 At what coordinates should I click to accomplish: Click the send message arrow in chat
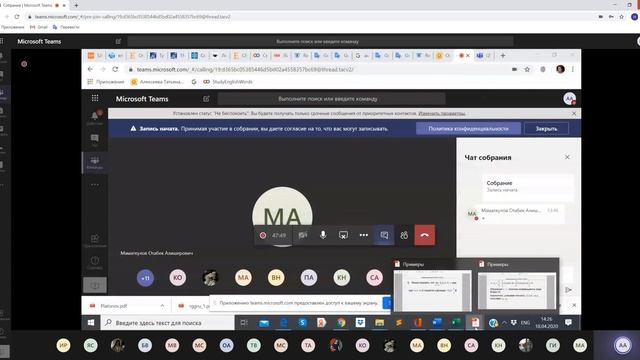click(x=568, y=290)
